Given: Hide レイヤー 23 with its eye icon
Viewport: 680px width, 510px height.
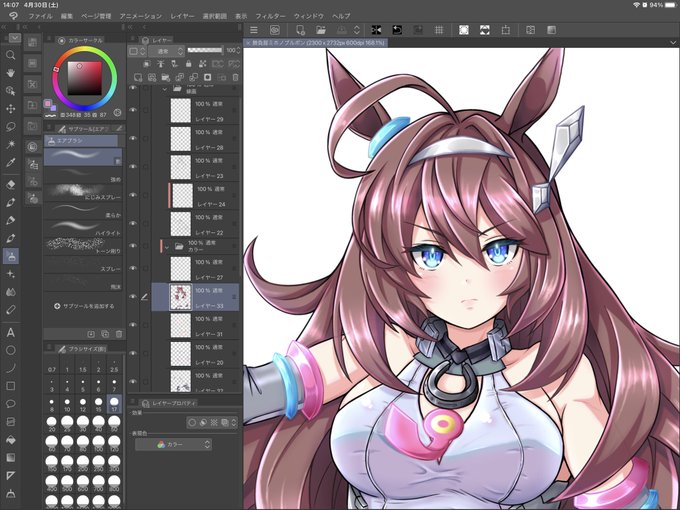Looking at the screenshot, I should 133,167.
